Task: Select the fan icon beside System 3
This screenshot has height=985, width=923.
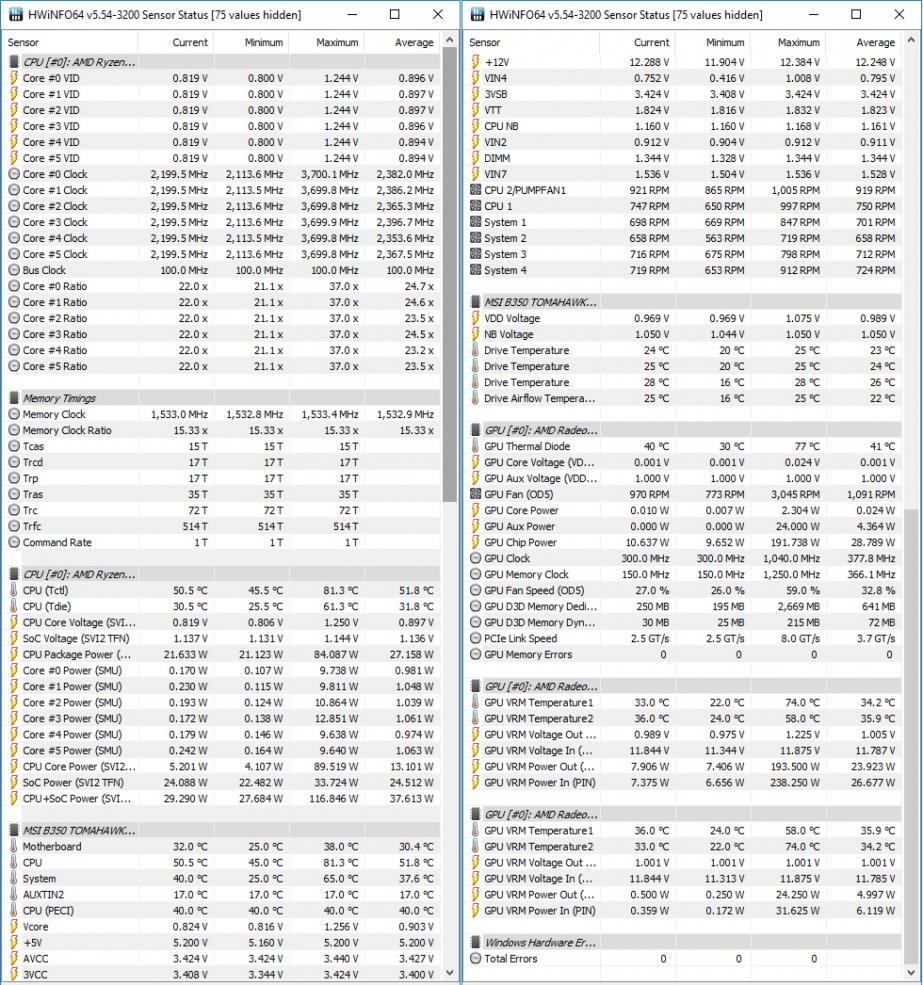Action: tap(476, 254)
